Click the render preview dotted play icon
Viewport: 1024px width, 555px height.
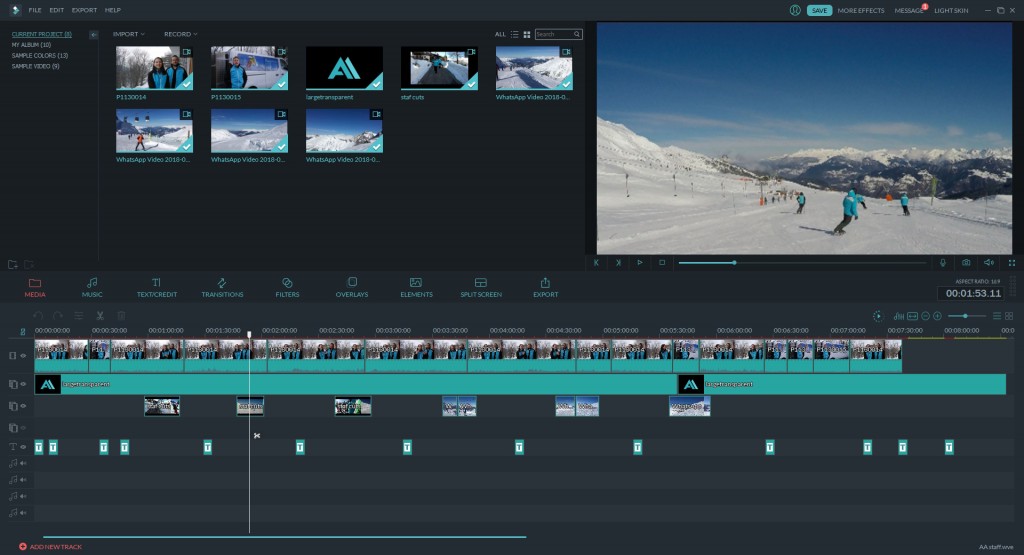[x=878, y=316]
